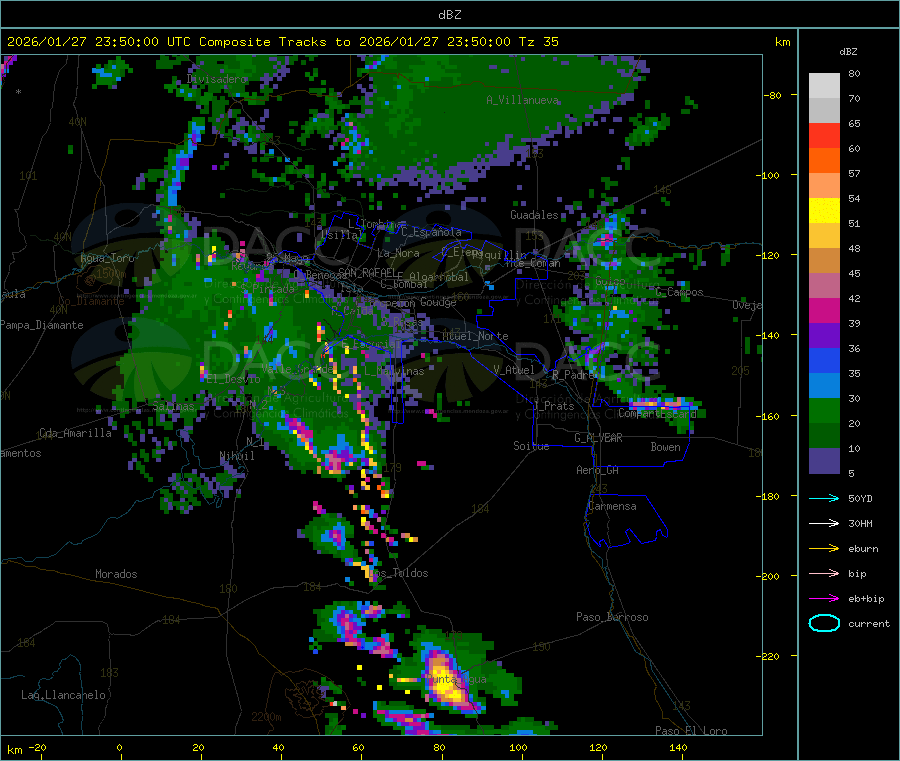The image size is (900, 761).
Task: Click the 'G_ALVEAR' map label
Action: [x=598, y=438]
